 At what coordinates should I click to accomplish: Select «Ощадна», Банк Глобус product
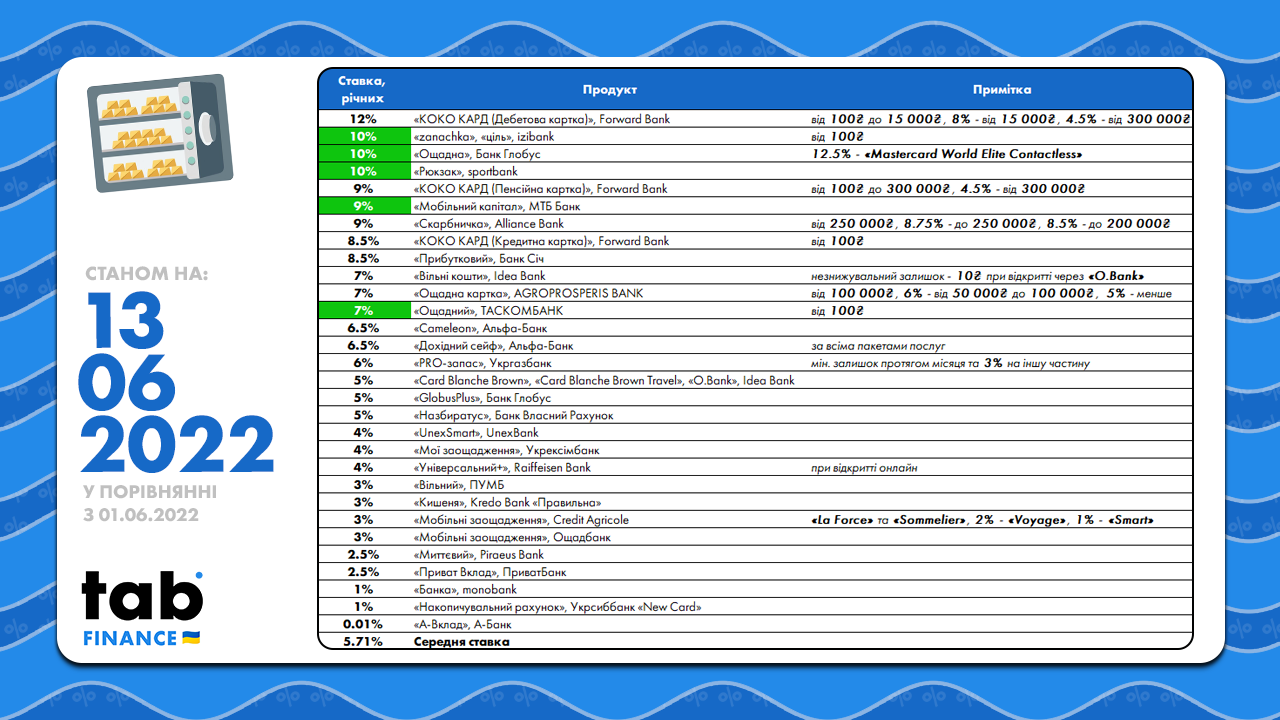[476, 154]
